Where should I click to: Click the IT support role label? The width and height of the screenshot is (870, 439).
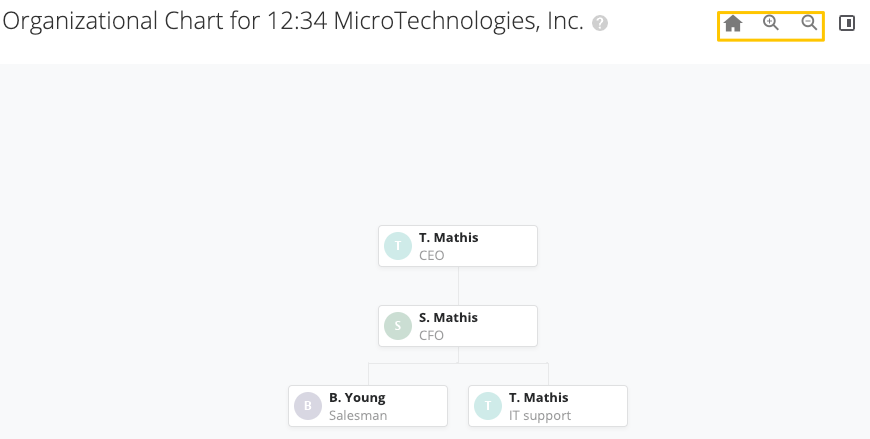540,415
